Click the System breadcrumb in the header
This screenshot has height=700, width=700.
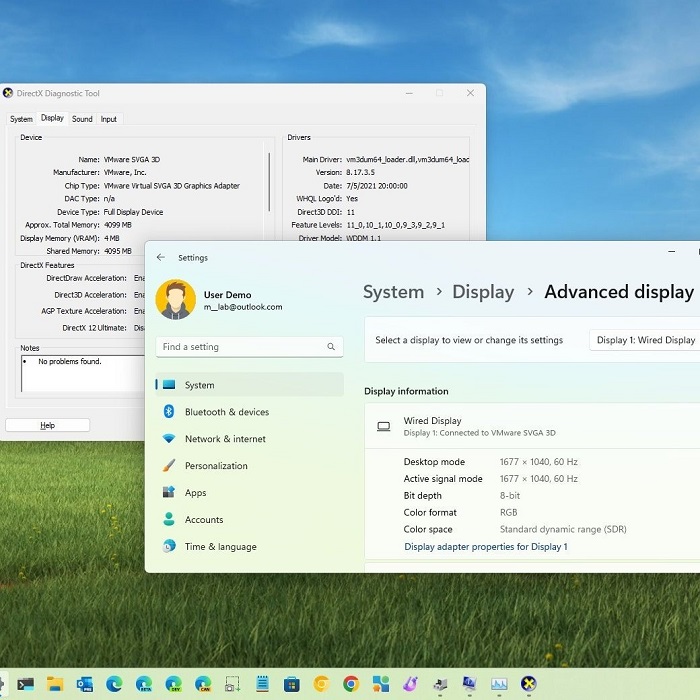(393, 292)
